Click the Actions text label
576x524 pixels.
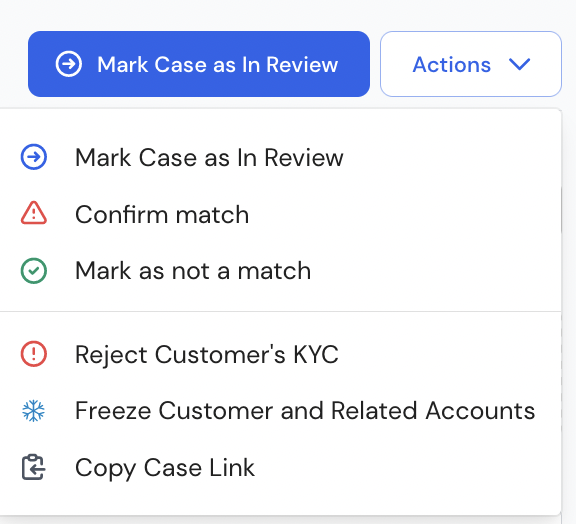click(451, 65)
